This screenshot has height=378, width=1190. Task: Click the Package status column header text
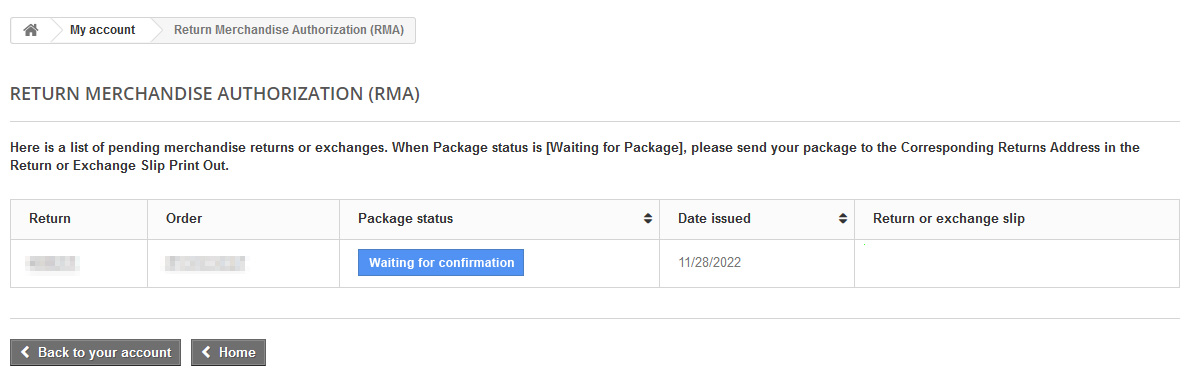click(405, 219)
